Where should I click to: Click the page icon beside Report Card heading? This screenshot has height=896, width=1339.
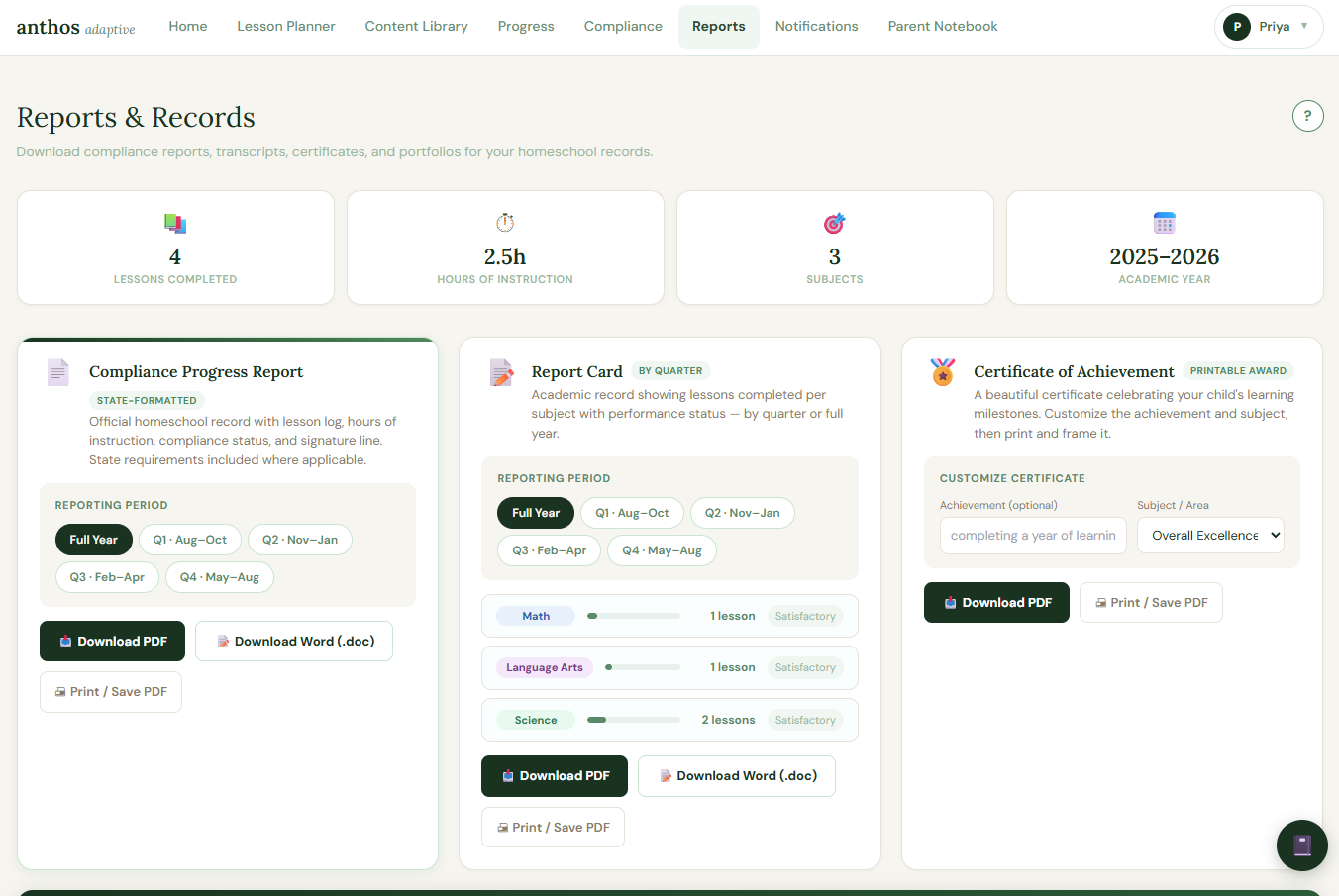tap(502, 371)
